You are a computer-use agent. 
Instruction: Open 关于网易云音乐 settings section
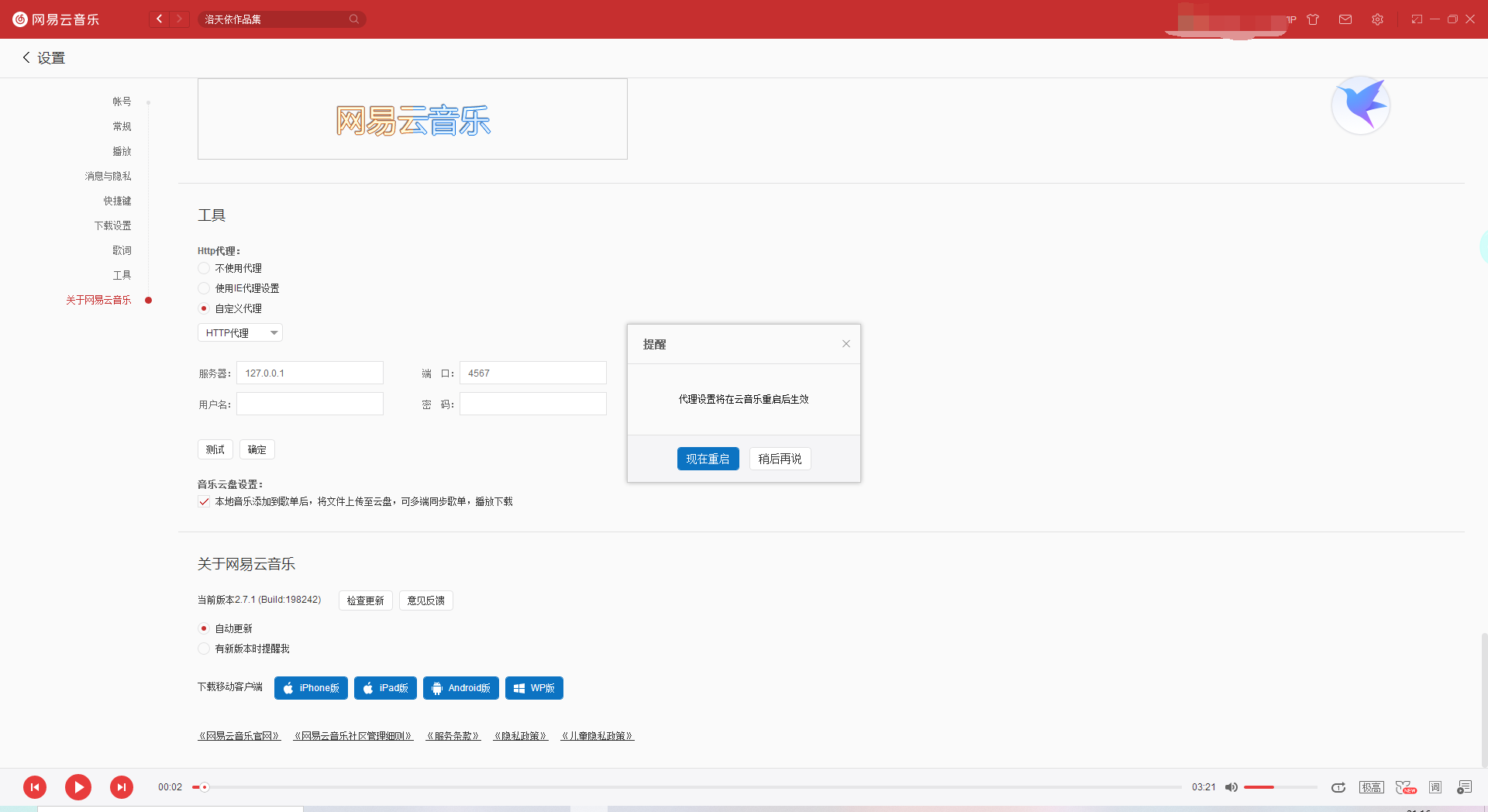click(99, 300)
